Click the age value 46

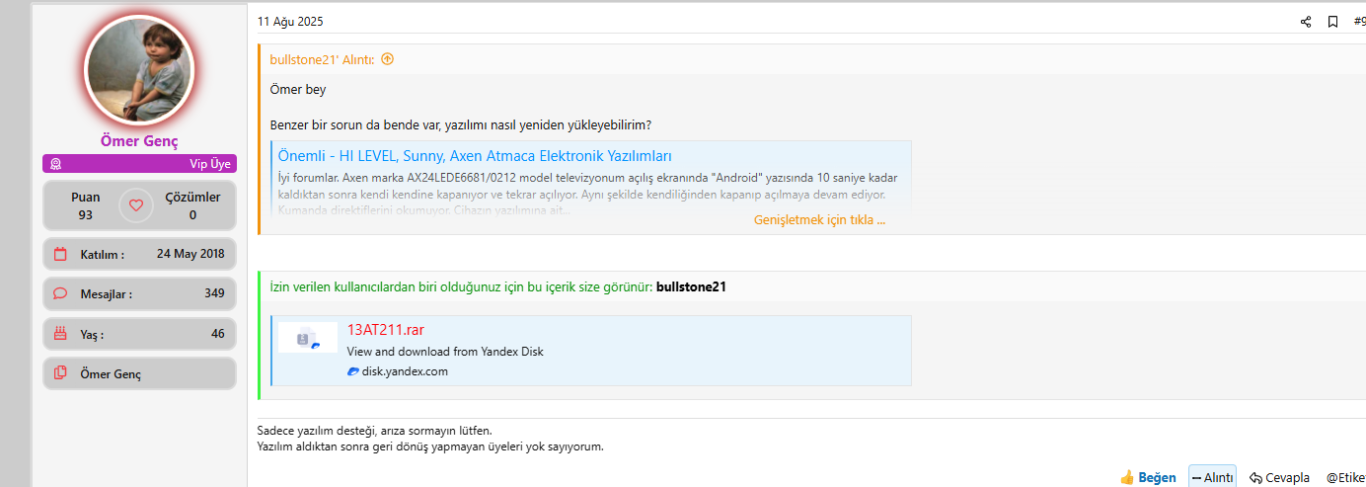coord(218,334)
